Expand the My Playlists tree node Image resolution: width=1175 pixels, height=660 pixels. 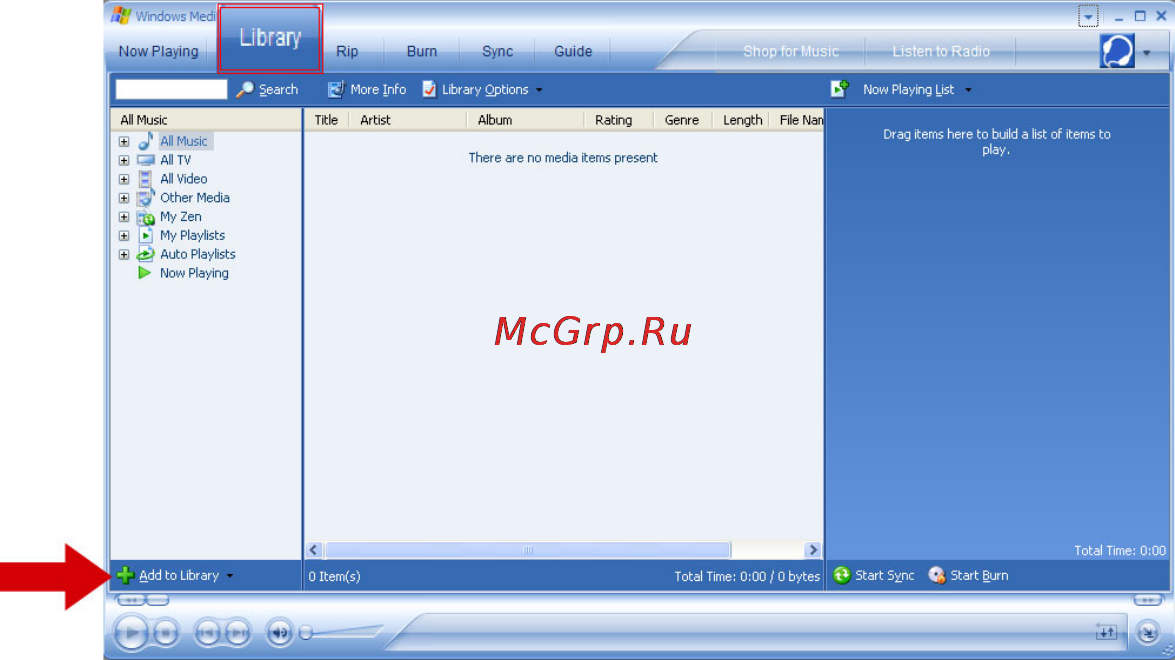124,235
